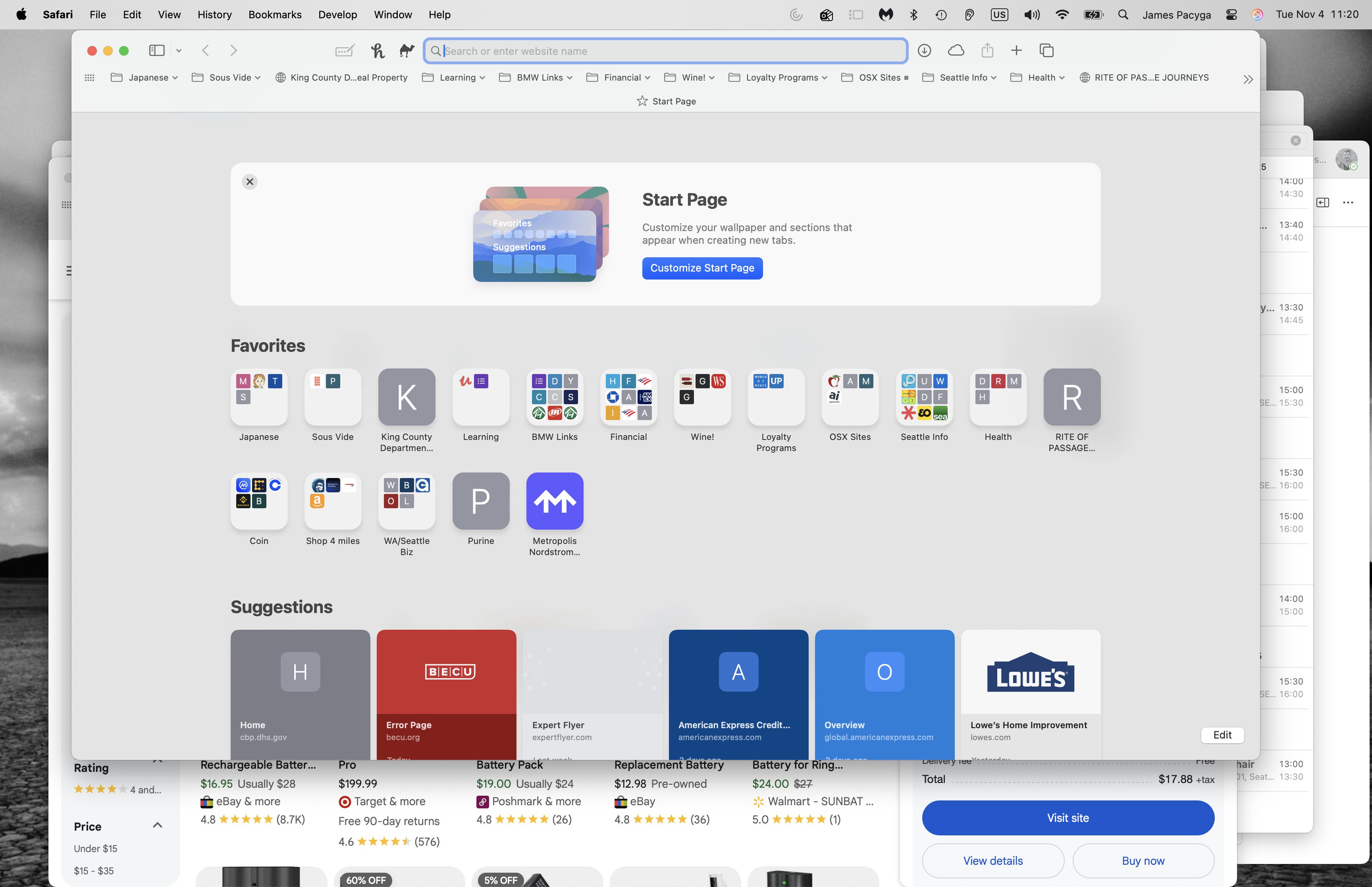Show the favorites grid dots icon

[x=89, y=78]
